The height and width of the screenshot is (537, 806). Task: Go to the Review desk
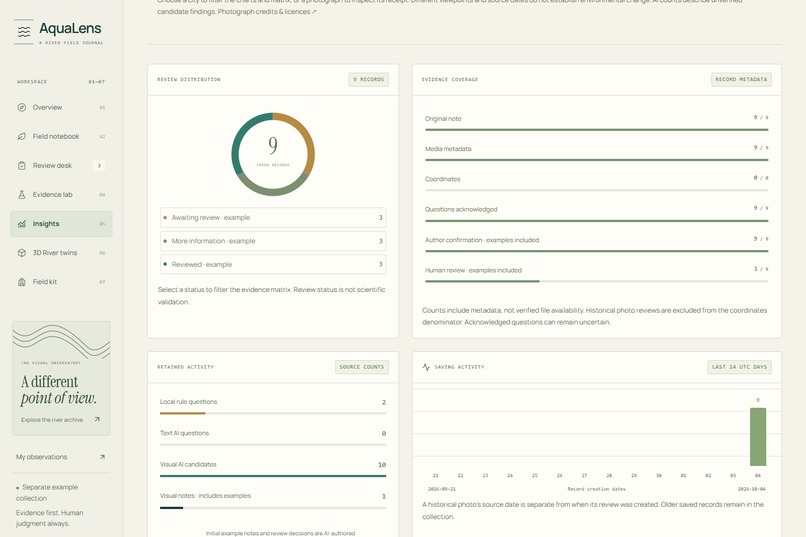pyautogui.click(x=61, y=165)
